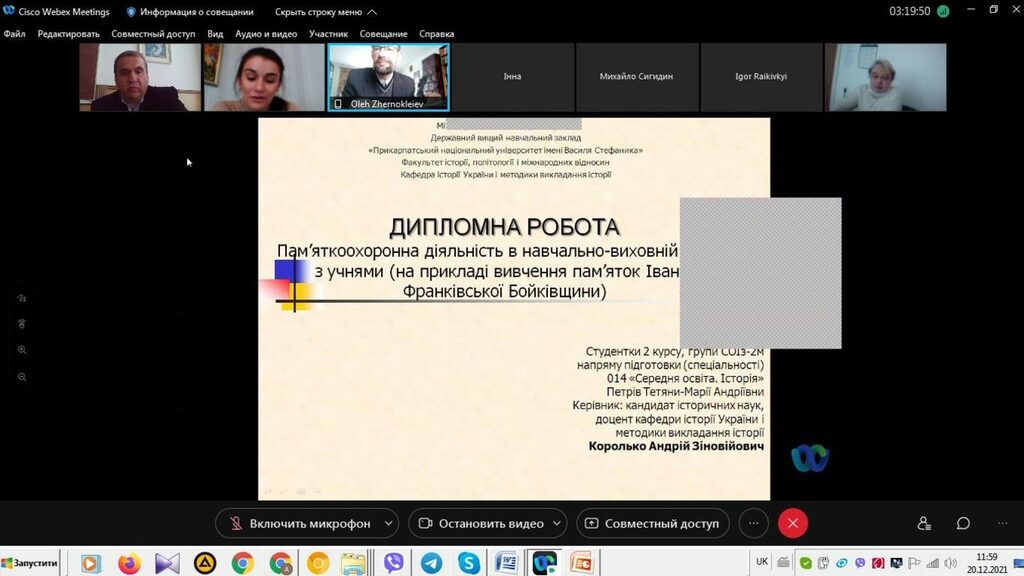Screen dimensions: 1024x576
Task: Open the Аудио и видео menu
Action: (x=266, y=34)
